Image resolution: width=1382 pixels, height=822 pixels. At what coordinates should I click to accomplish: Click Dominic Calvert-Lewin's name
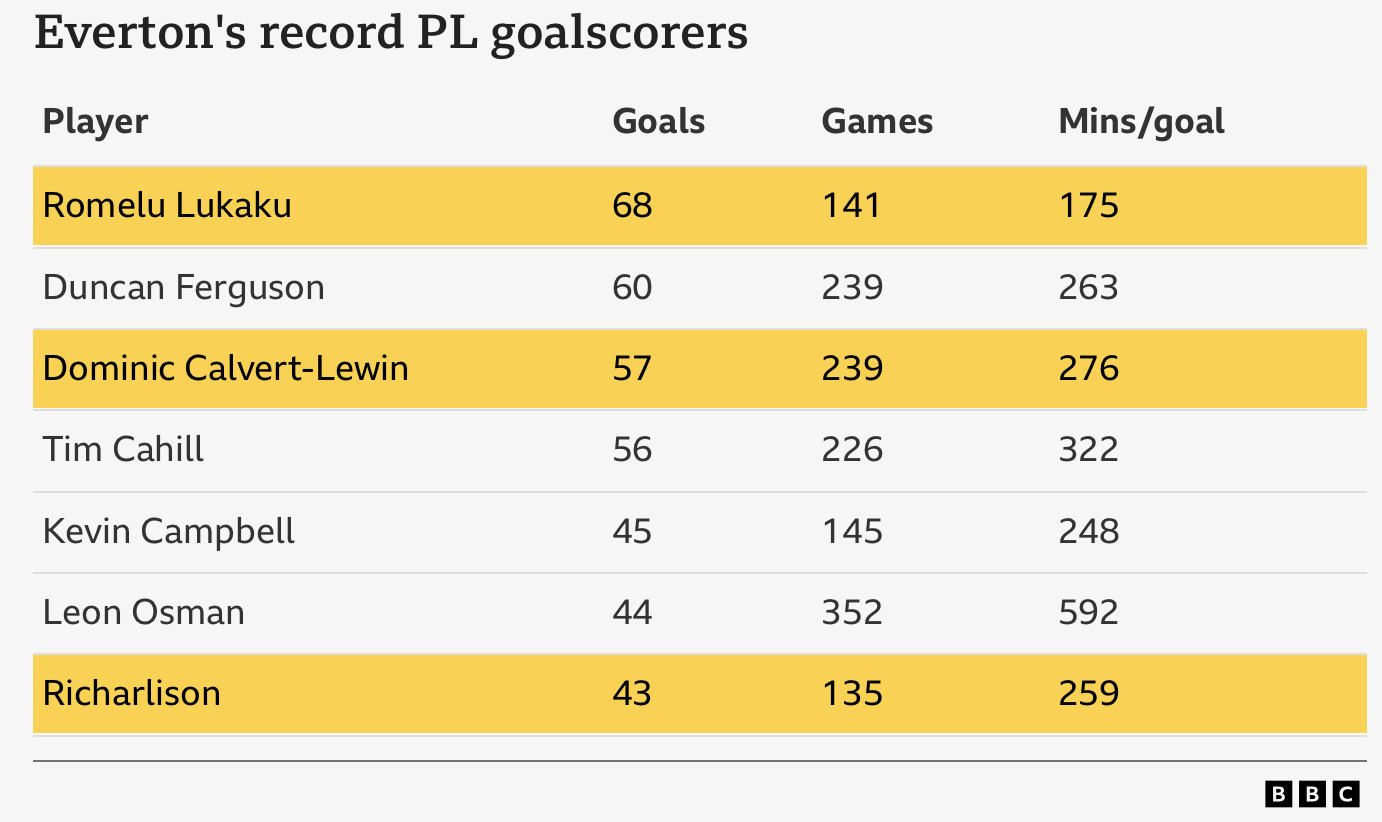tap(225, 368)
